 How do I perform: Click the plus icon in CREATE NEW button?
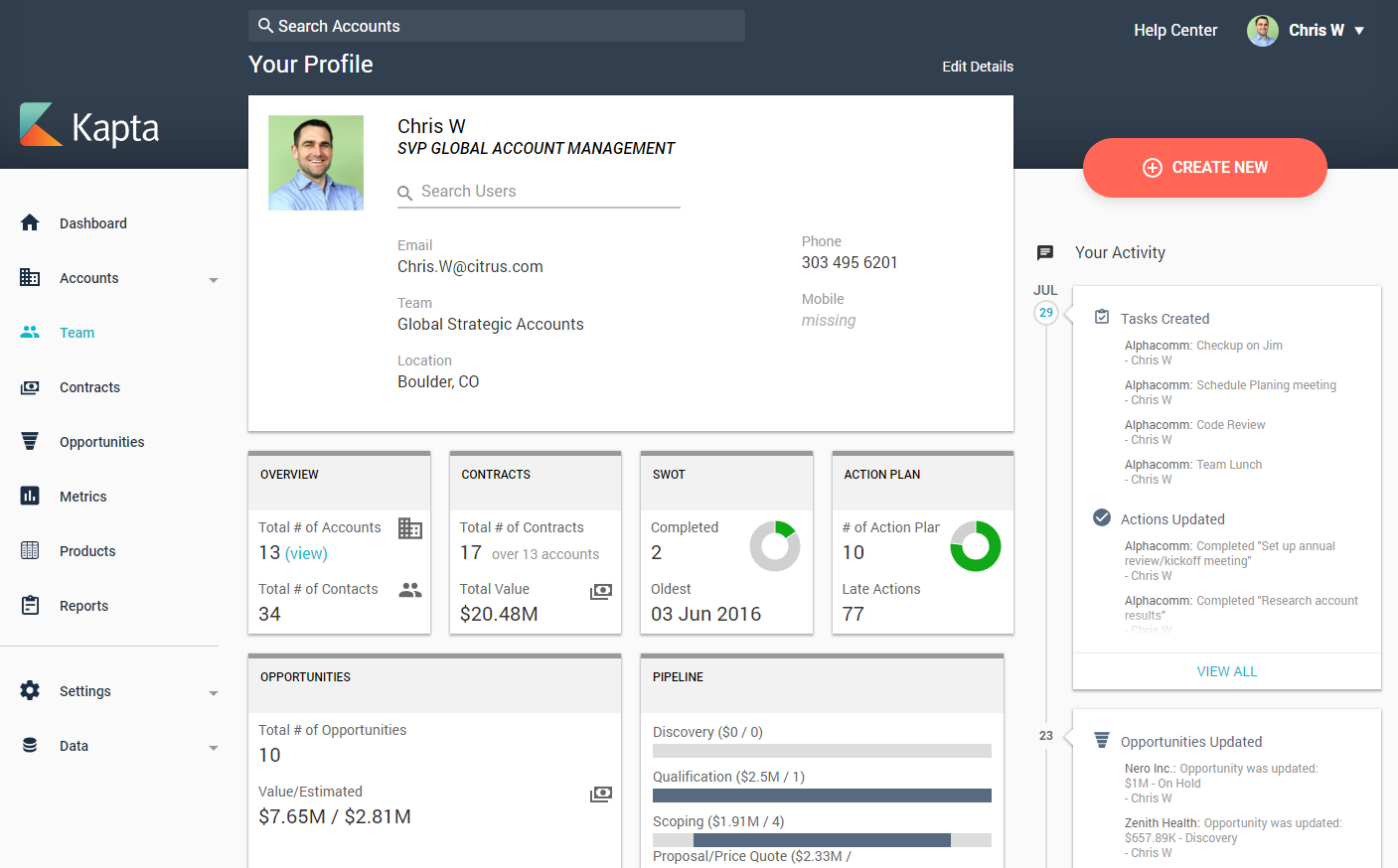pos(1153,168)
